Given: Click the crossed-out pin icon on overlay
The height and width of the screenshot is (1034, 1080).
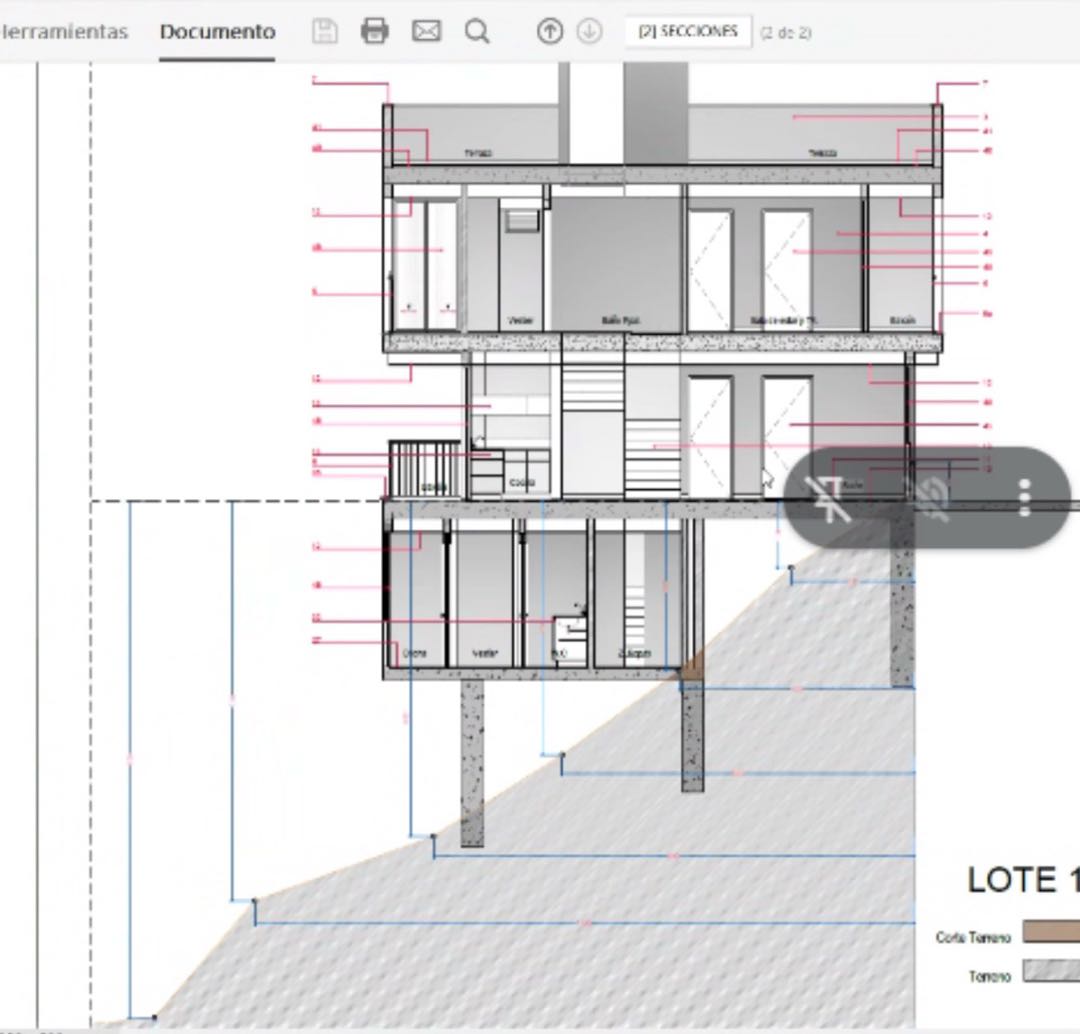Looking at the screenshot, I should 828,497.
